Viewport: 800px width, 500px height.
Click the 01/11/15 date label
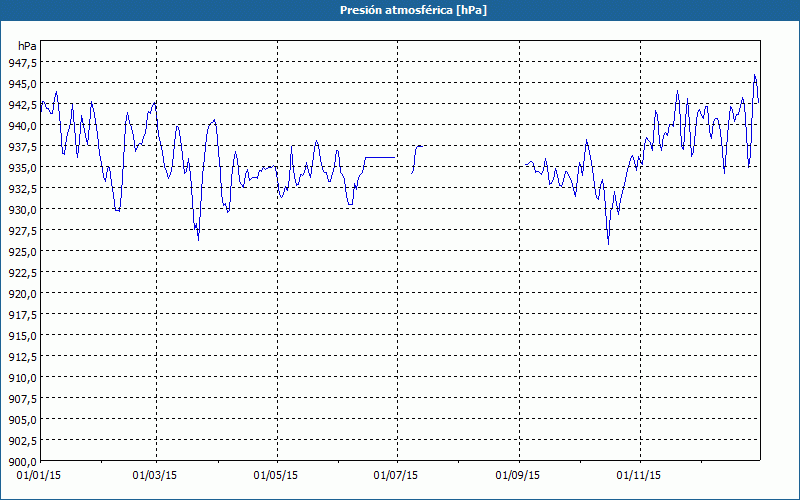(639, 475)
